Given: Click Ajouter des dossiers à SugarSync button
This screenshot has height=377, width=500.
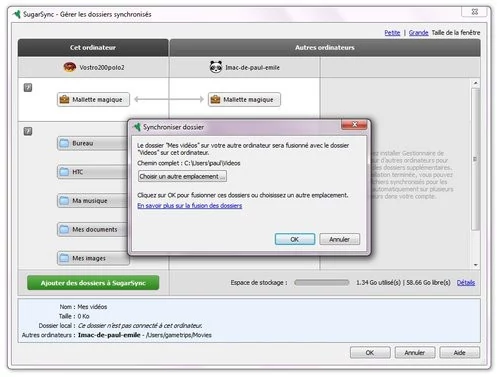Looking at the screenshot, I should (93, 283).
